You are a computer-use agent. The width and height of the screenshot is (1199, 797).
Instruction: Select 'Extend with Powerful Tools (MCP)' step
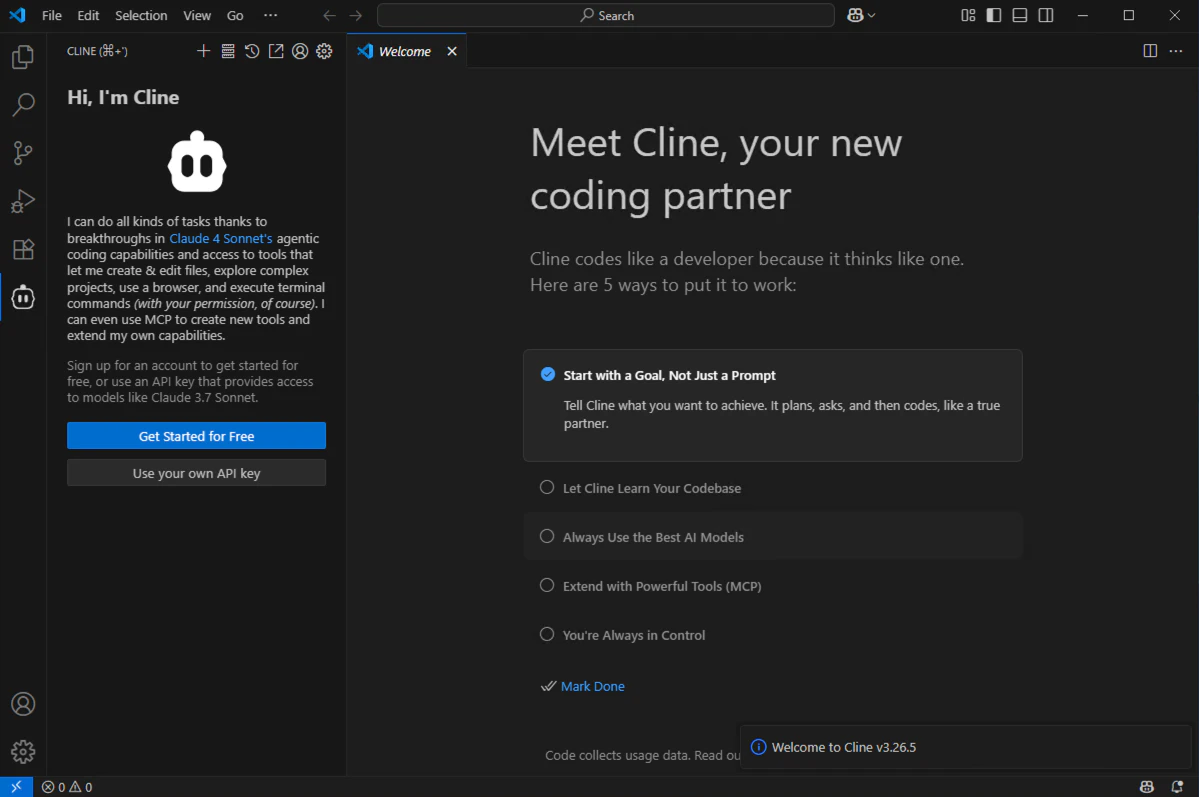(772, 586)
